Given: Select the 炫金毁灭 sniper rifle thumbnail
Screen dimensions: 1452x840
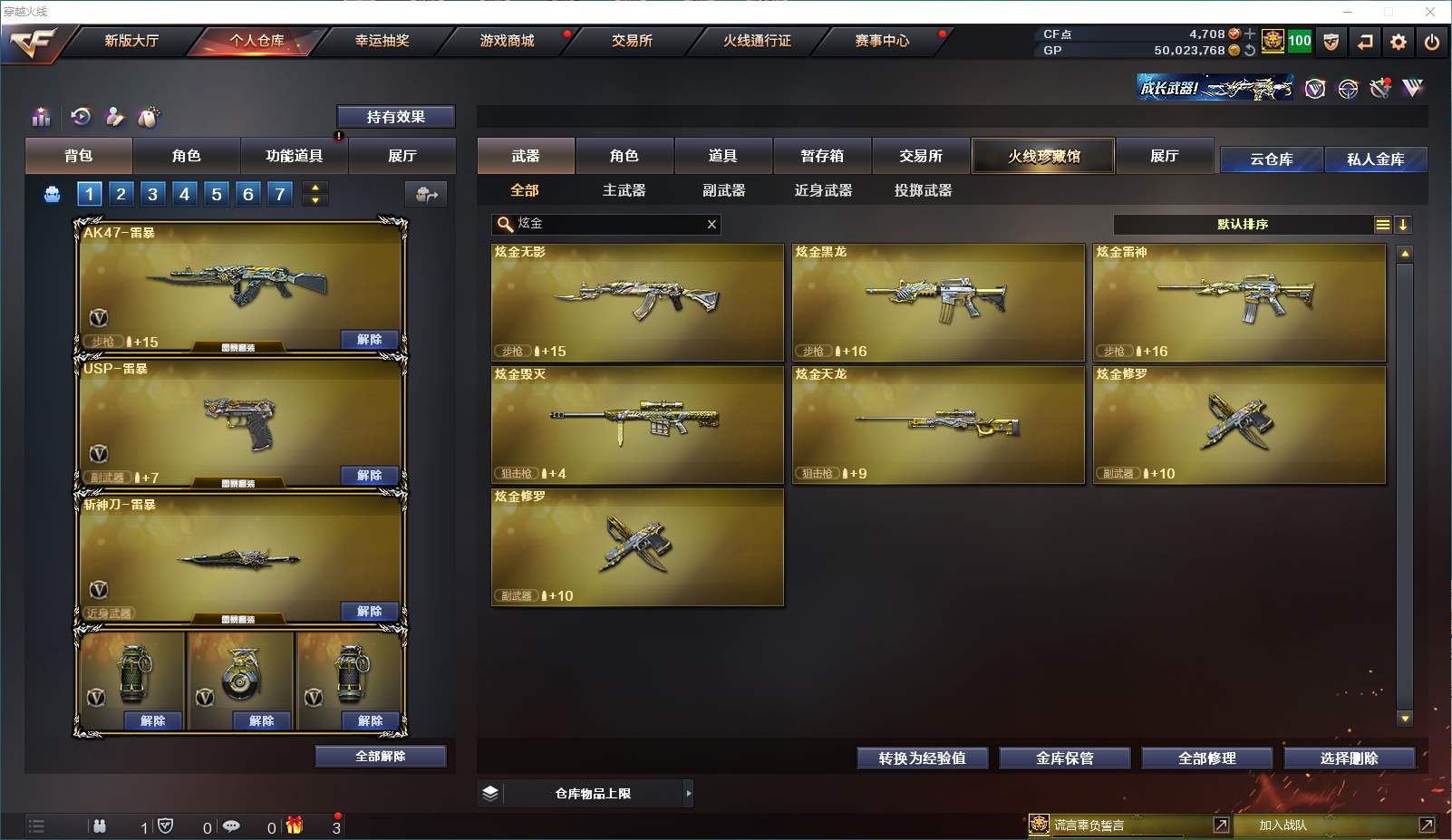Looking at the screenshot, I should click(637, 425).
